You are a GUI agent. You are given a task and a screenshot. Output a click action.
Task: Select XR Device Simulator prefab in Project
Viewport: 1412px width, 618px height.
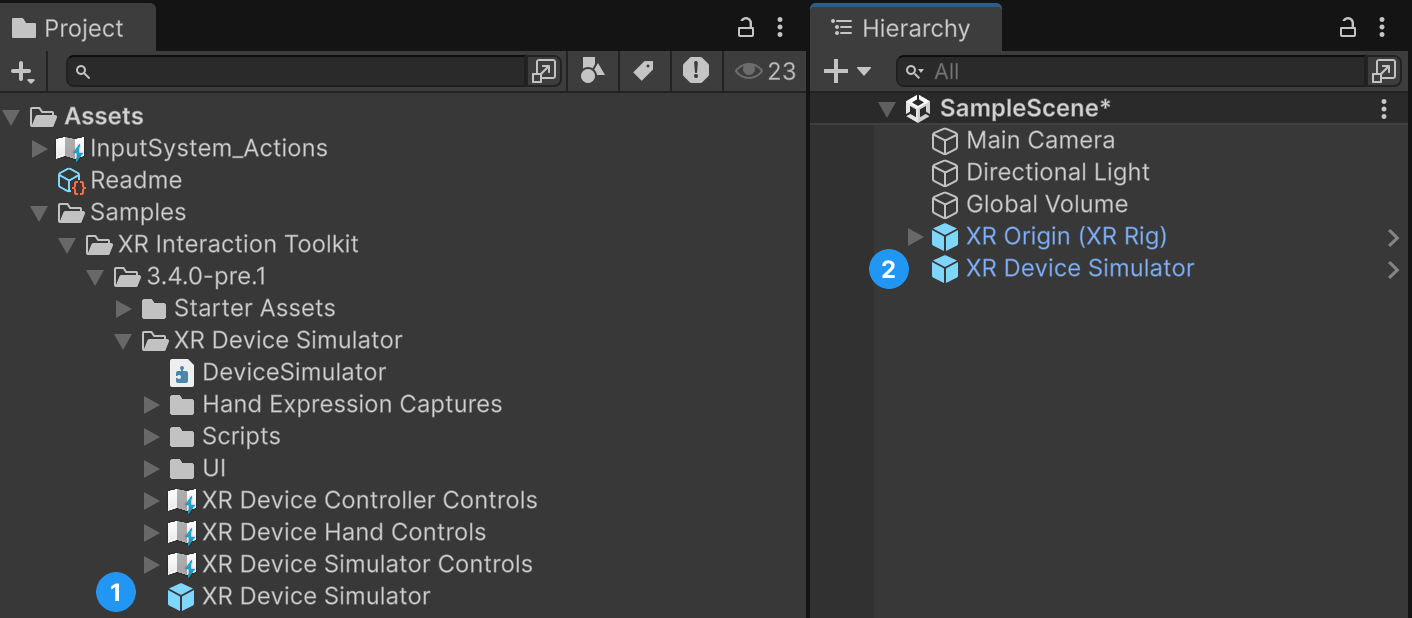pos(316,596)
